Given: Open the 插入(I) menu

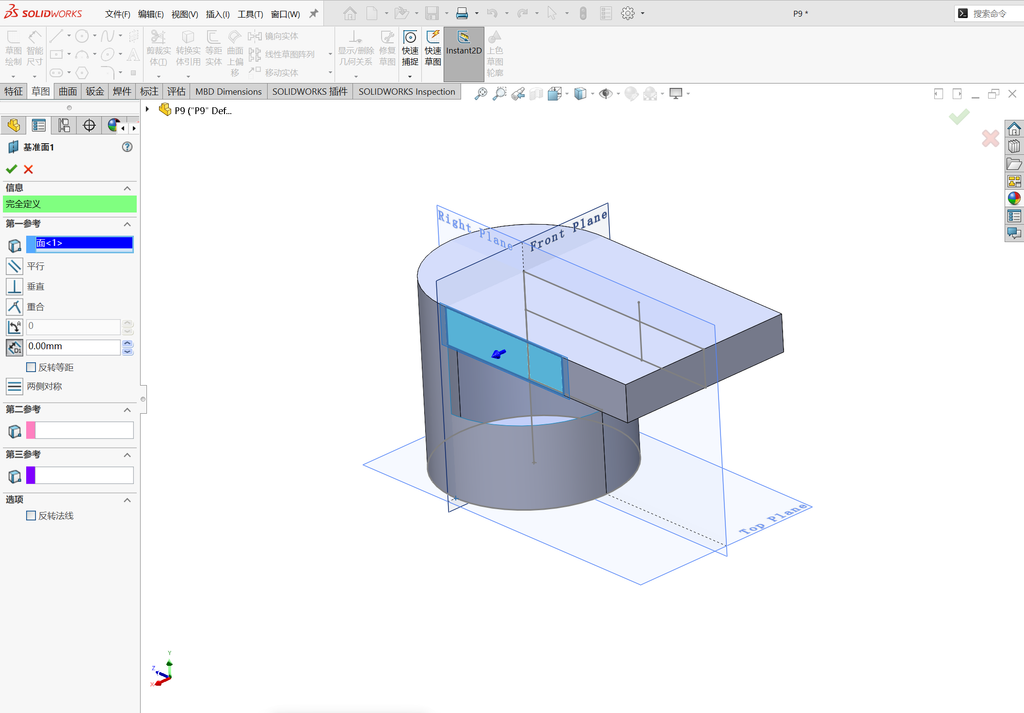Looking at the screenshot, I should (217, 14).
